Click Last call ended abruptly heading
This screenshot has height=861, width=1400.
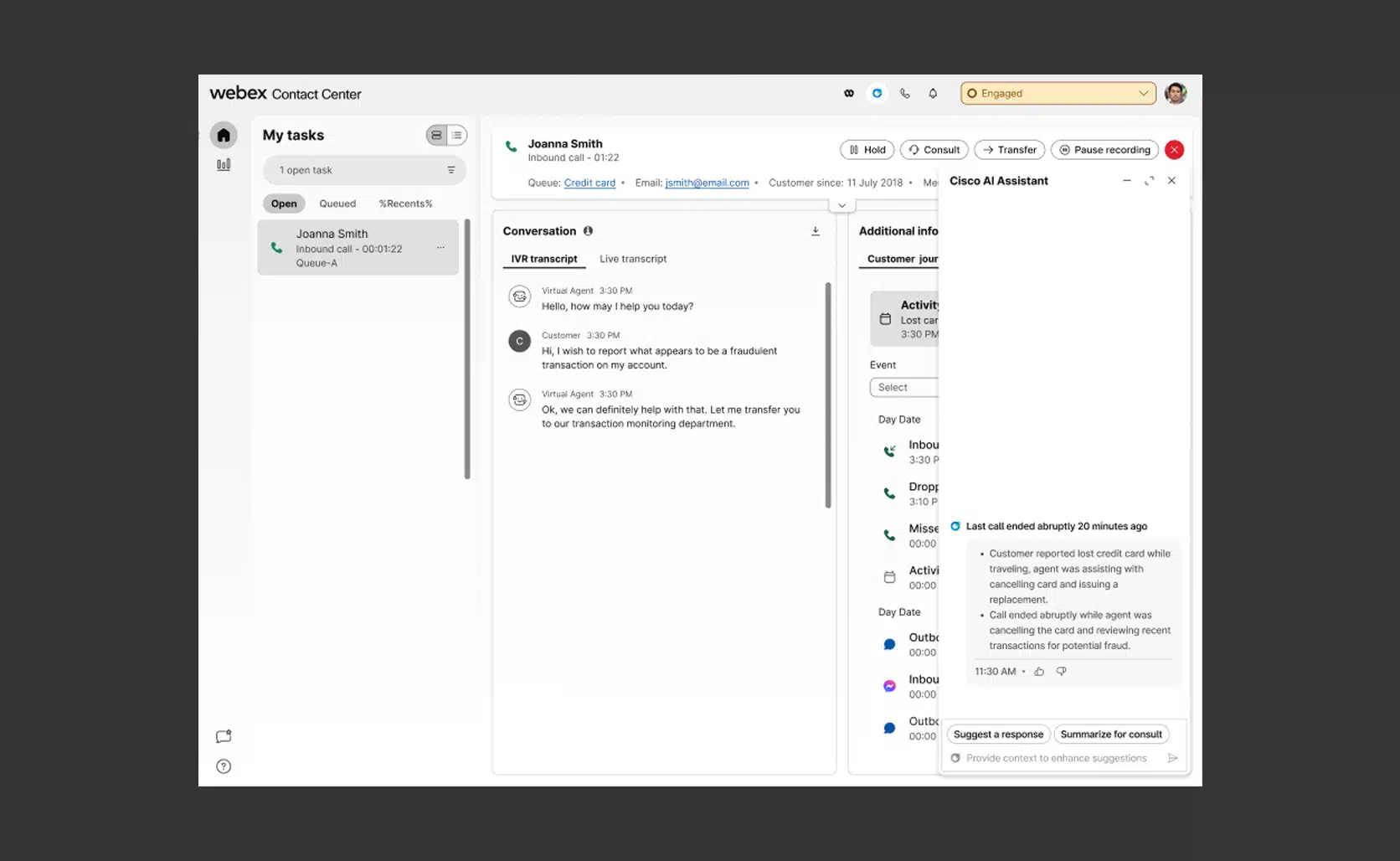click(x=1057, y=527)
